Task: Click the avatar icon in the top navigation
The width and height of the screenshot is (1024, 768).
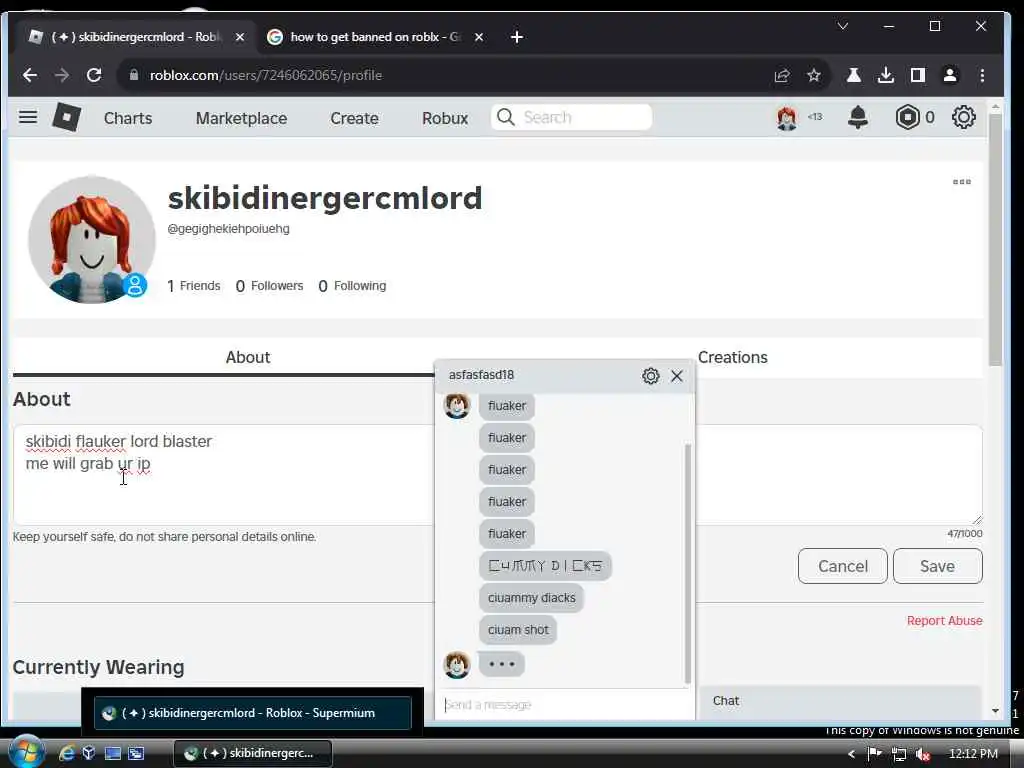Action: click(x=787, y=118)
